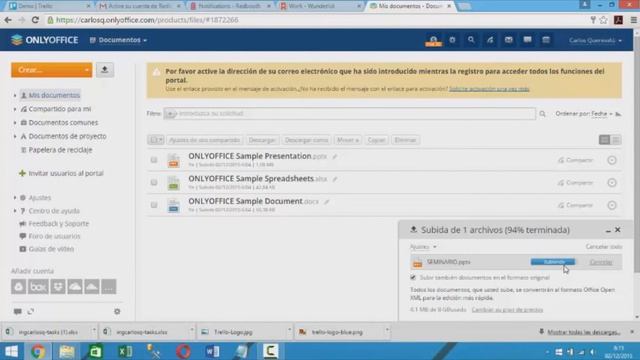The image size is (640, 360).
Task: Click Cancelar for the SEMINARIO.pptx upload
Action: click(601, 262)
